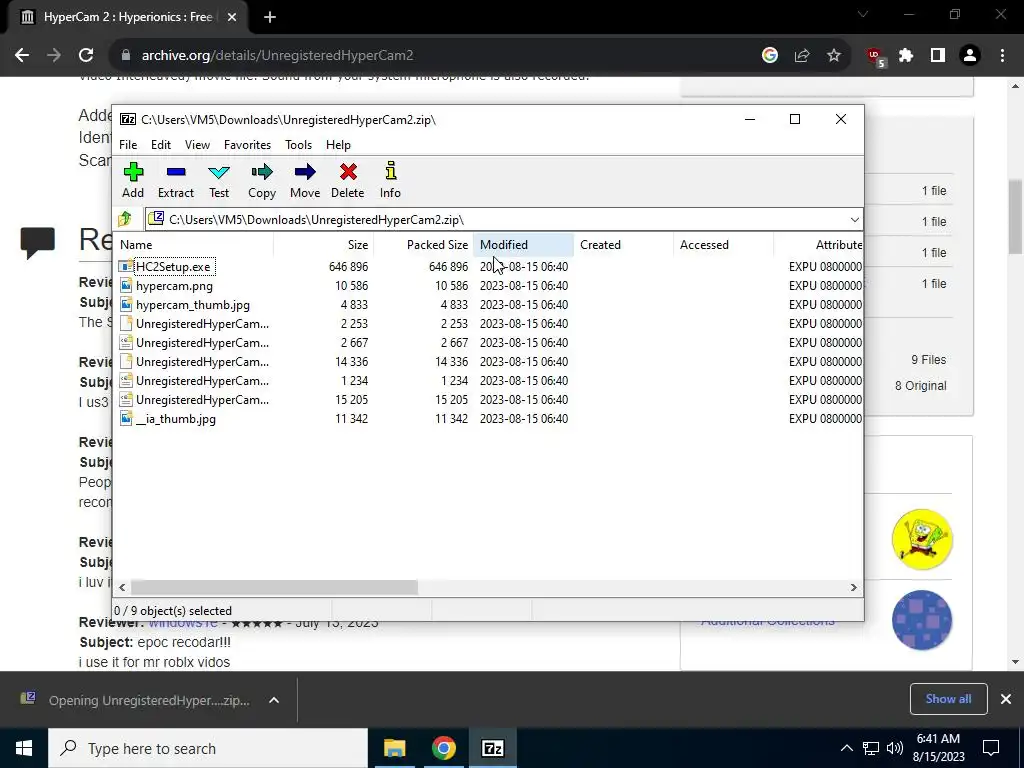The image size is (1024, 768).
Task: Open the Tools menu in 7-Zip
Action: click(x=298, y=145)
